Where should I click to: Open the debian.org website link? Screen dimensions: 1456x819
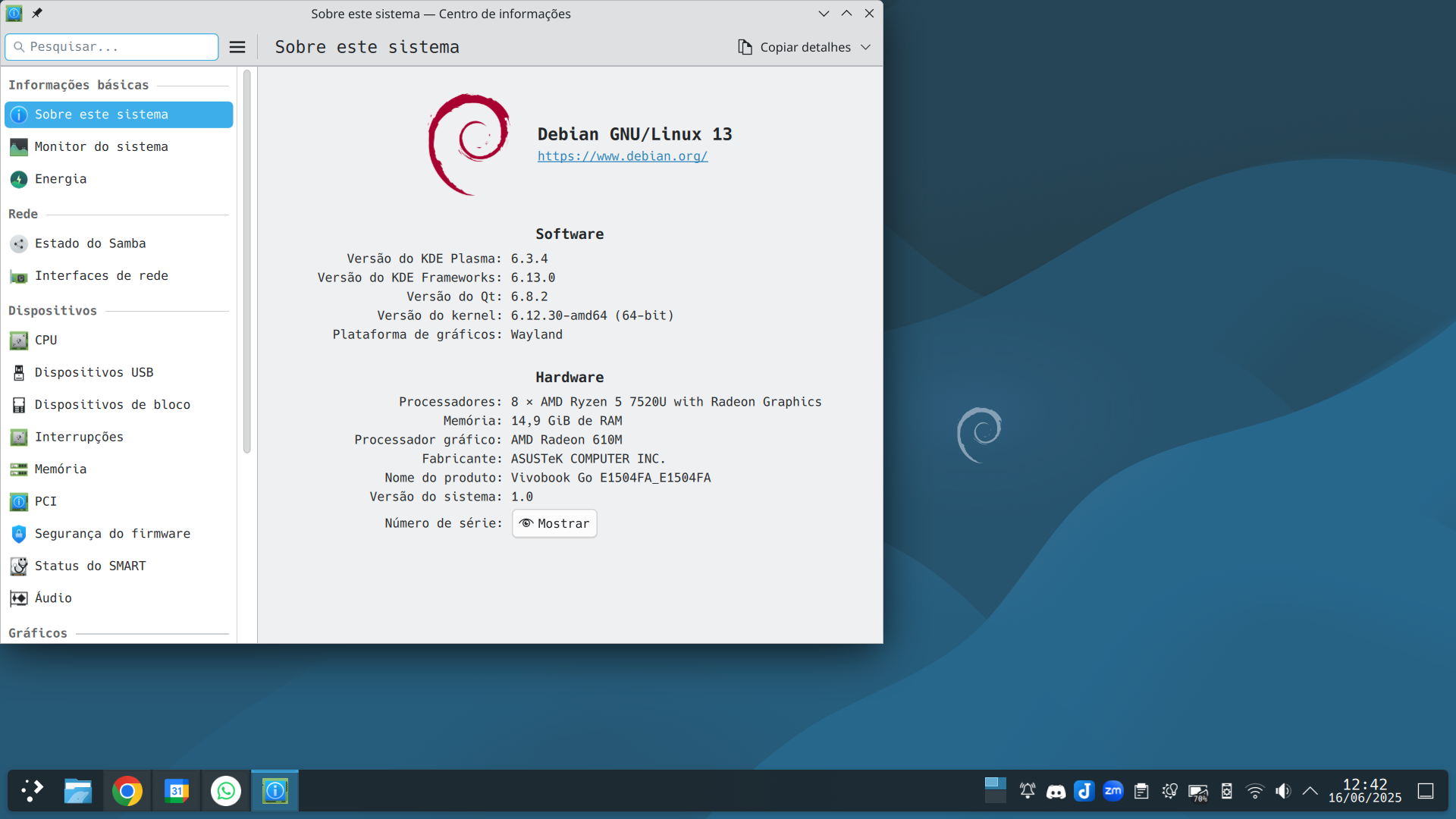coord(623,156)
